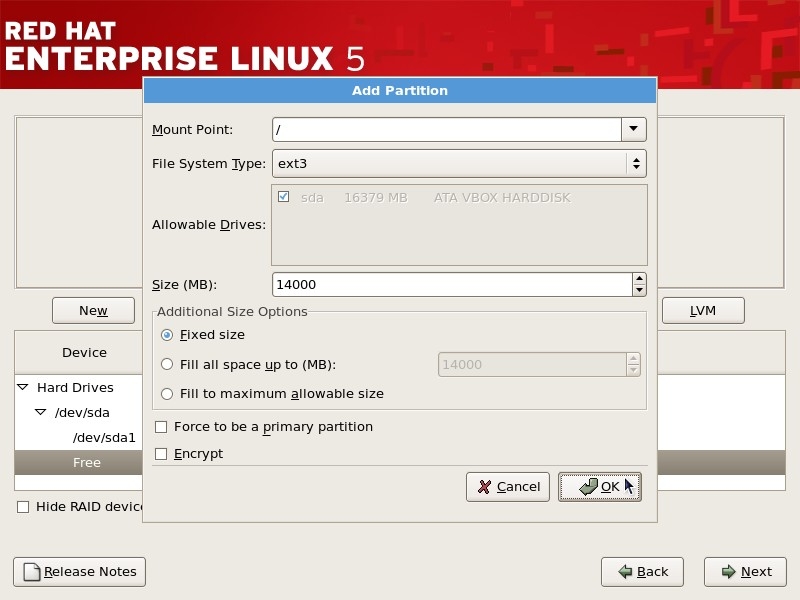Confirm the partition with OK button
The image size is (800, 600).
coord(599,487)
